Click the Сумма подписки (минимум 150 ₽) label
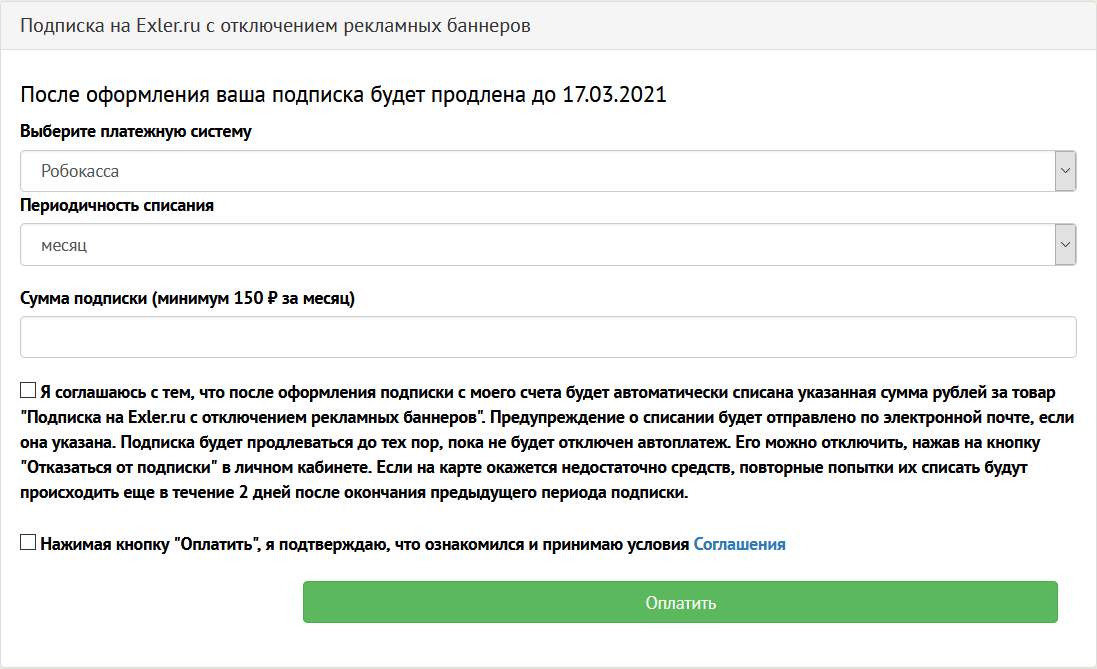The width and height of the screenshot is (1097, 669). [187, 298]
